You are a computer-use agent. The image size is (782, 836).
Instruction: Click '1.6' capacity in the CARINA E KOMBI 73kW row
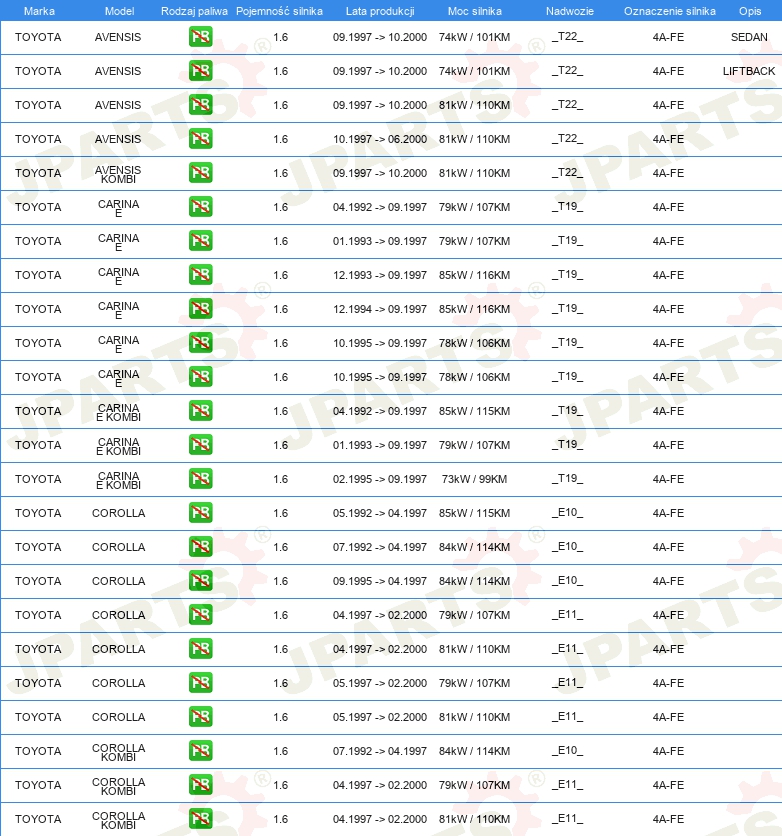tap(280, 479)
